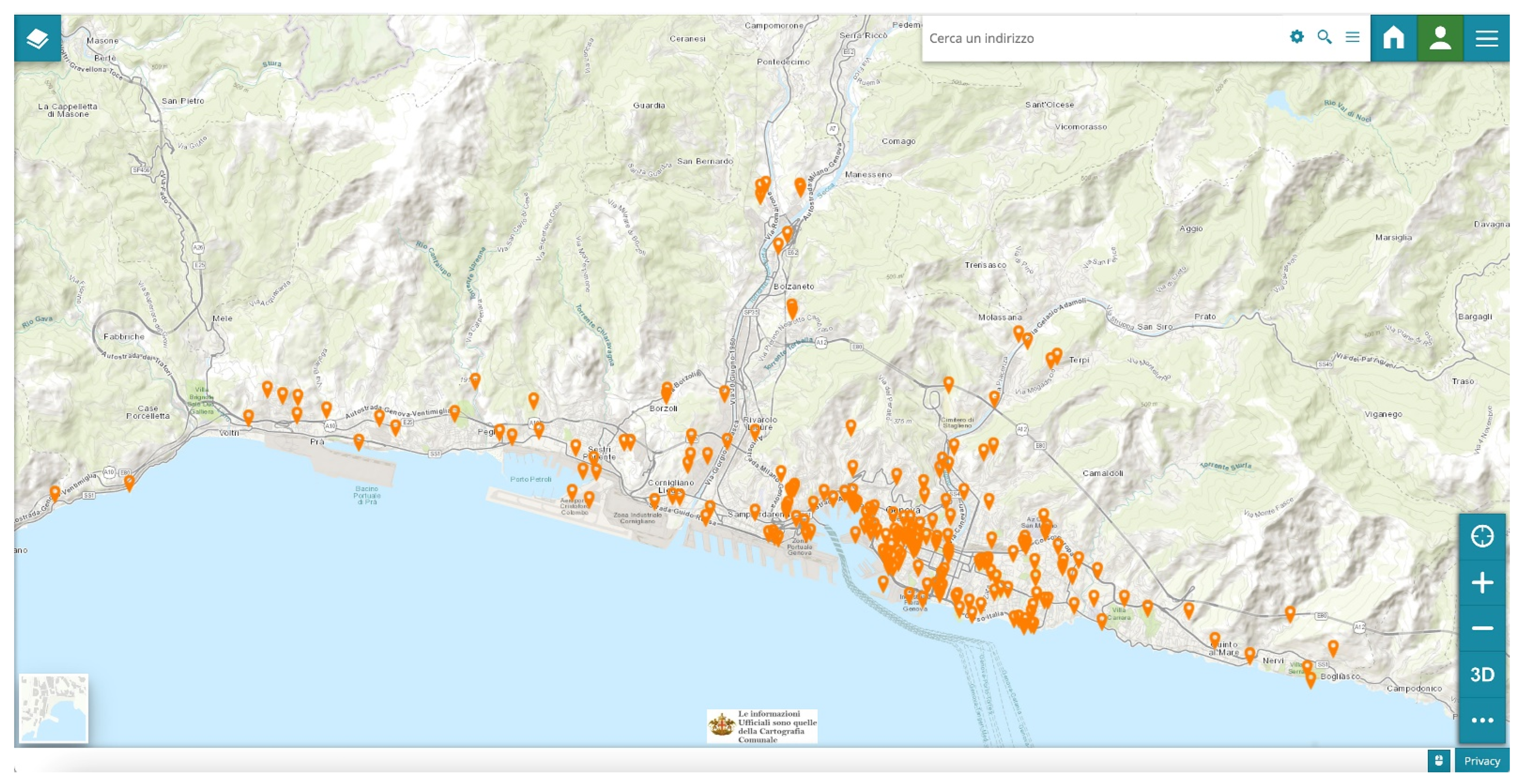Expand the search results list menu
The image size is (1524, 784).
point(1352,37)
